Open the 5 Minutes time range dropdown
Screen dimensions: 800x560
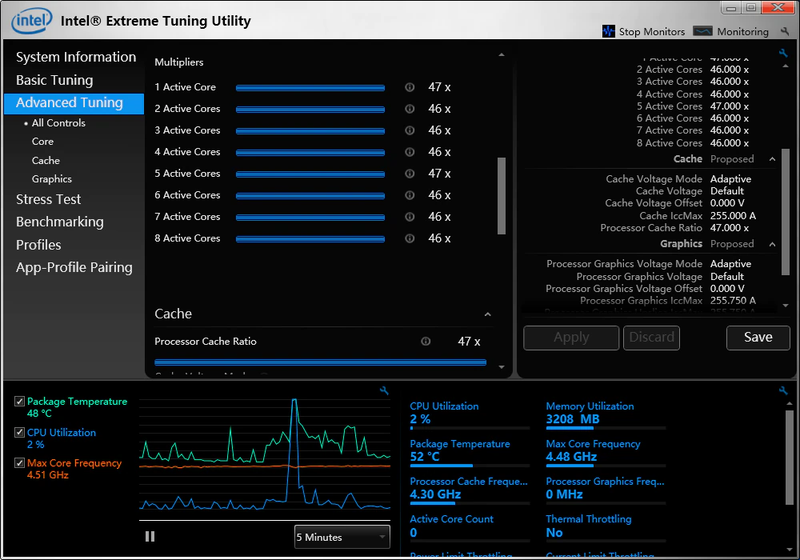click(341, 537)
